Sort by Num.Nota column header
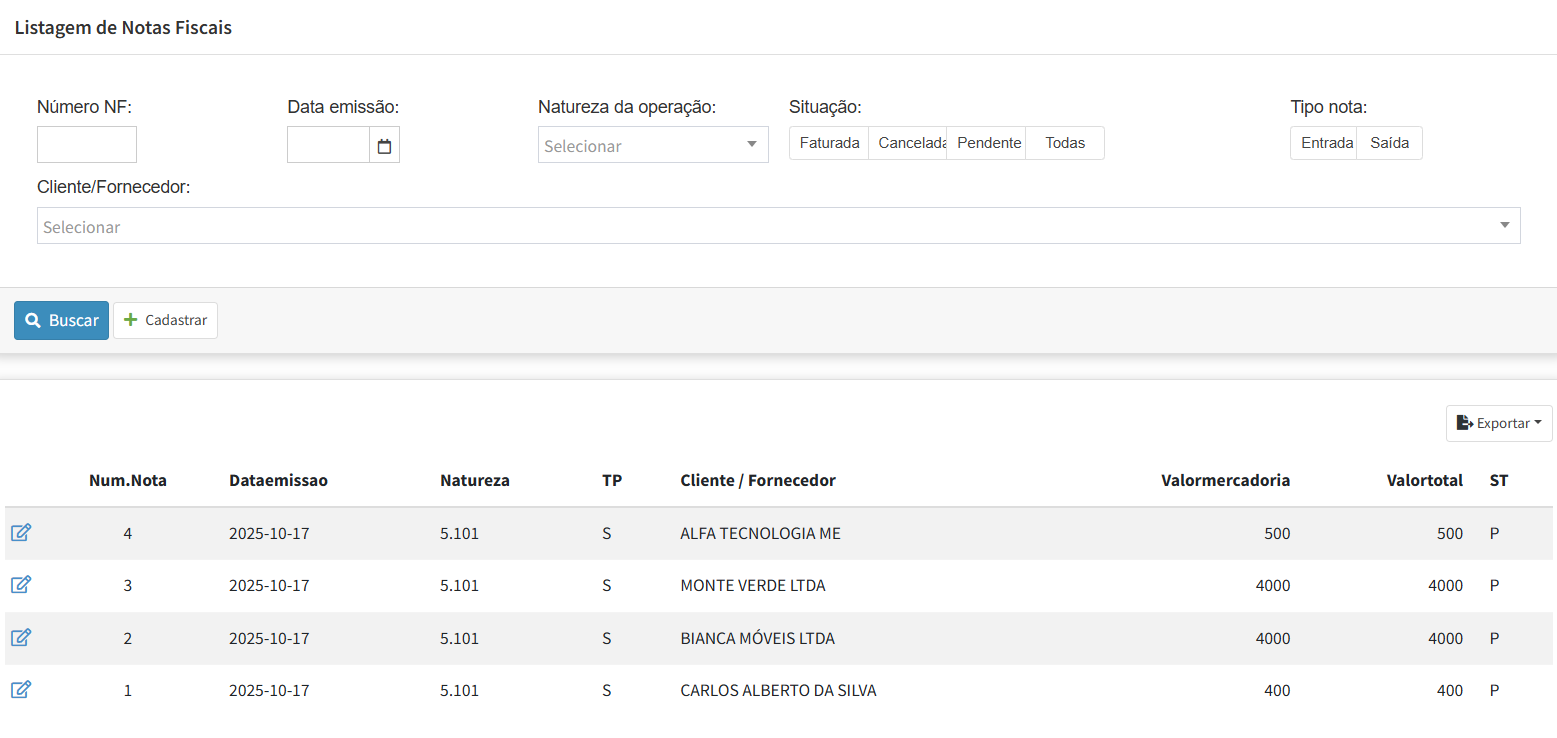Screen dimensions: 1557x738 point(128,481)
